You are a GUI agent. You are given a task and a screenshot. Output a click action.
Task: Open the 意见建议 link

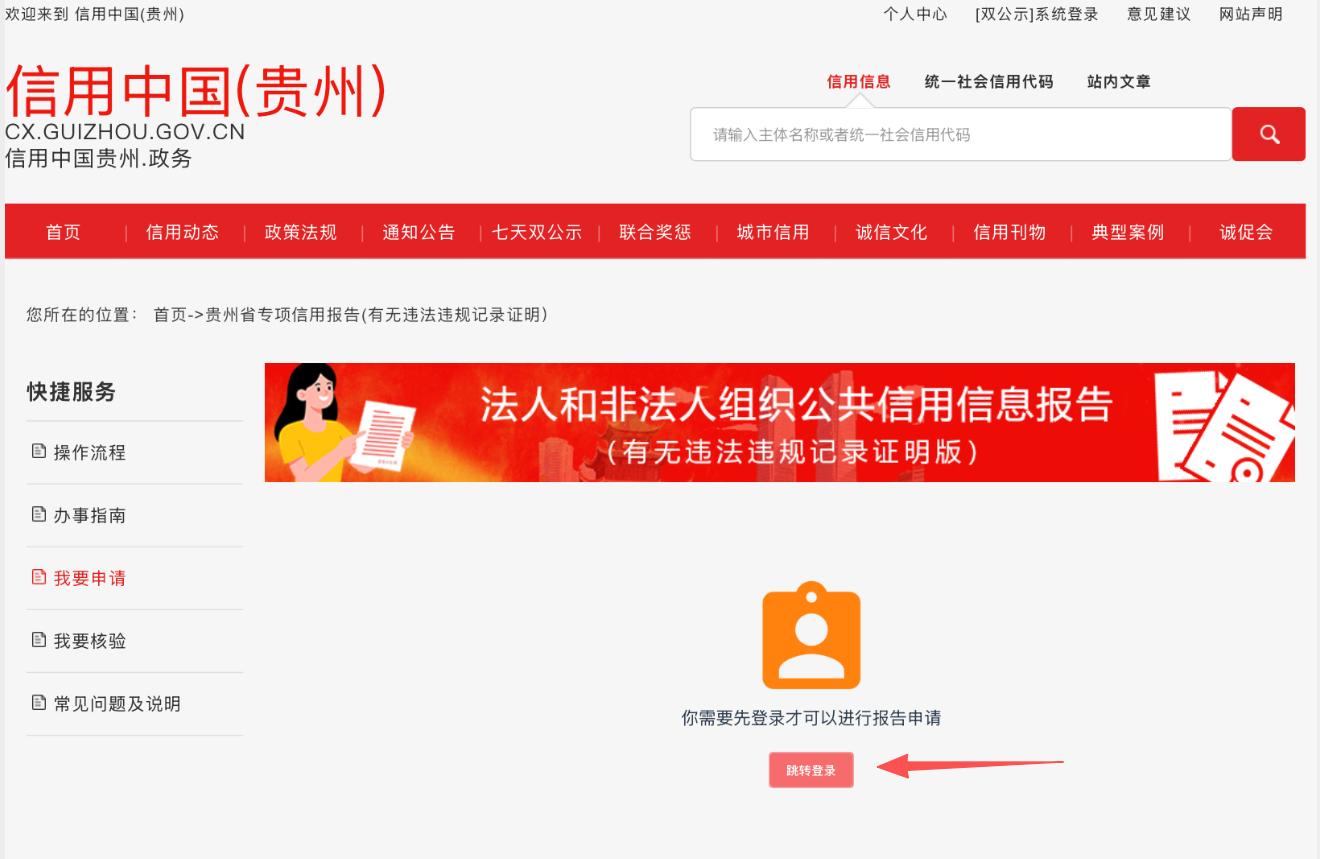(x=1159, y=14)
